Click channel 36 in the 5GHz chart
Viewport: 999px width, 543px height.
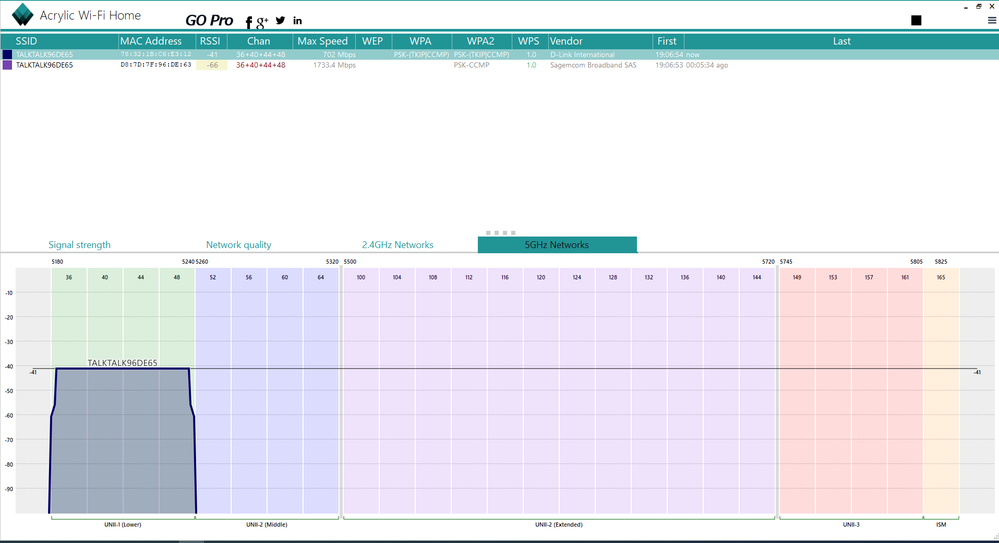pyautogui.click(x=69, y=277)
